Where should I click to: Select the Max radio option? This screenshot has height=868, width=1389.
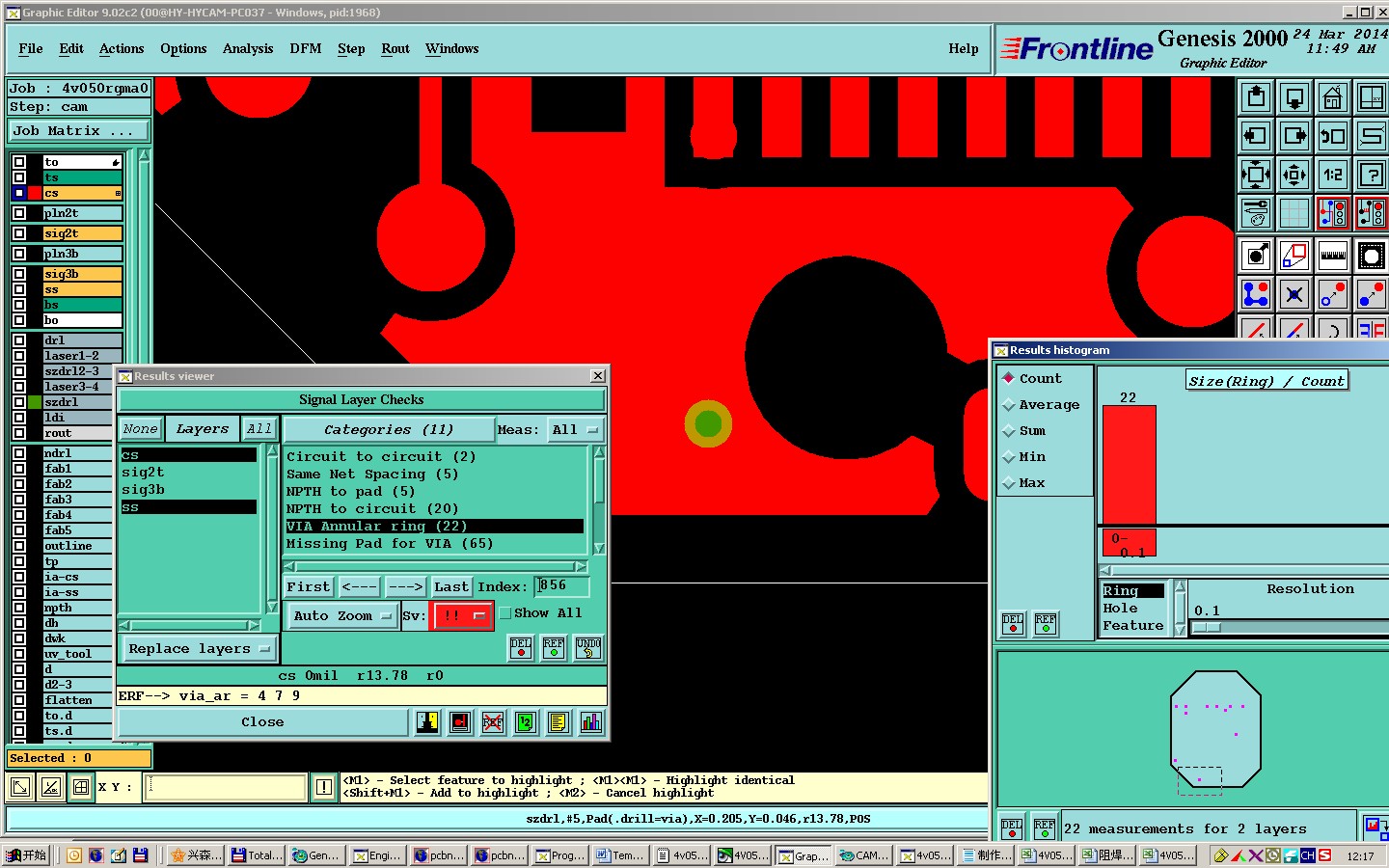point(1009,482)
